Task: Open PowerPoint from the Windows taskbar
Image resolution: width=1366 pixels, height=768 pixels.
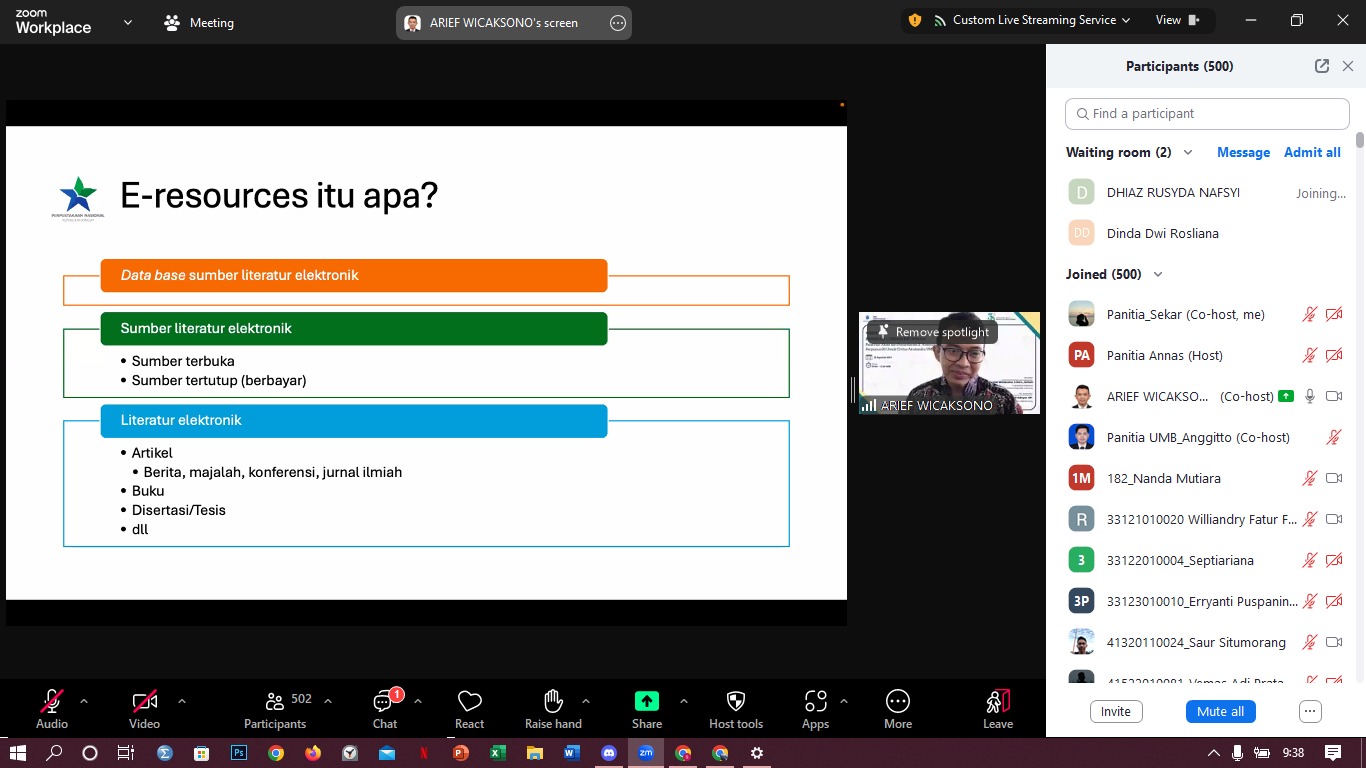Action: 460,753
